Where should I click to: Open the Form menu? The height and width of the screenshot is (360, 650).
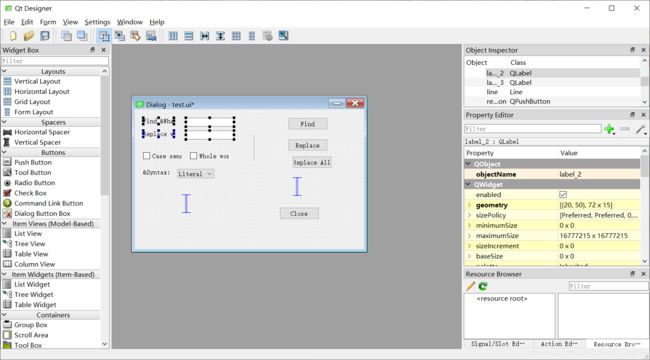[48, 22]
